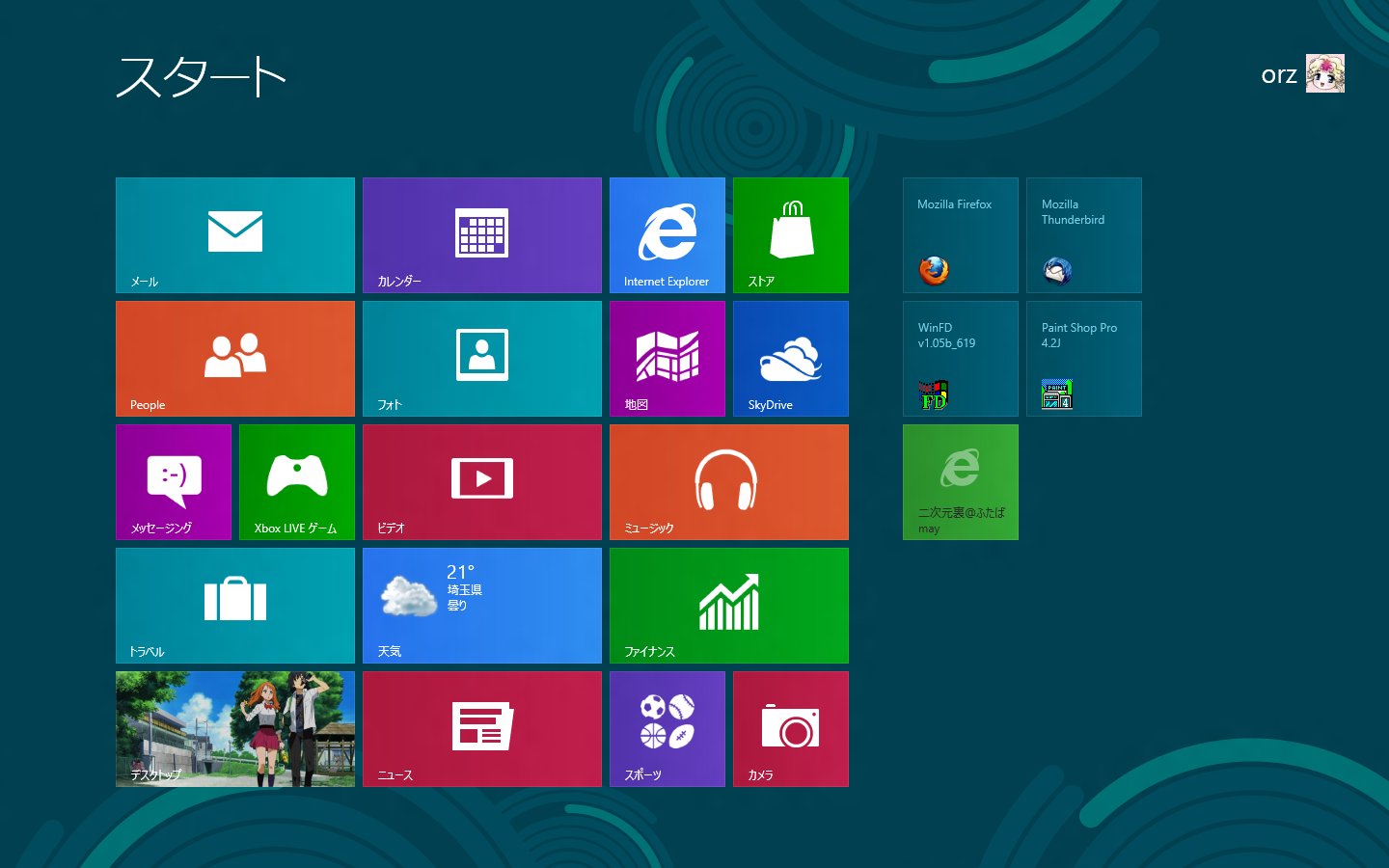
Task: Launch the Photos tile (フォト)
Action: tap(482, 359)
